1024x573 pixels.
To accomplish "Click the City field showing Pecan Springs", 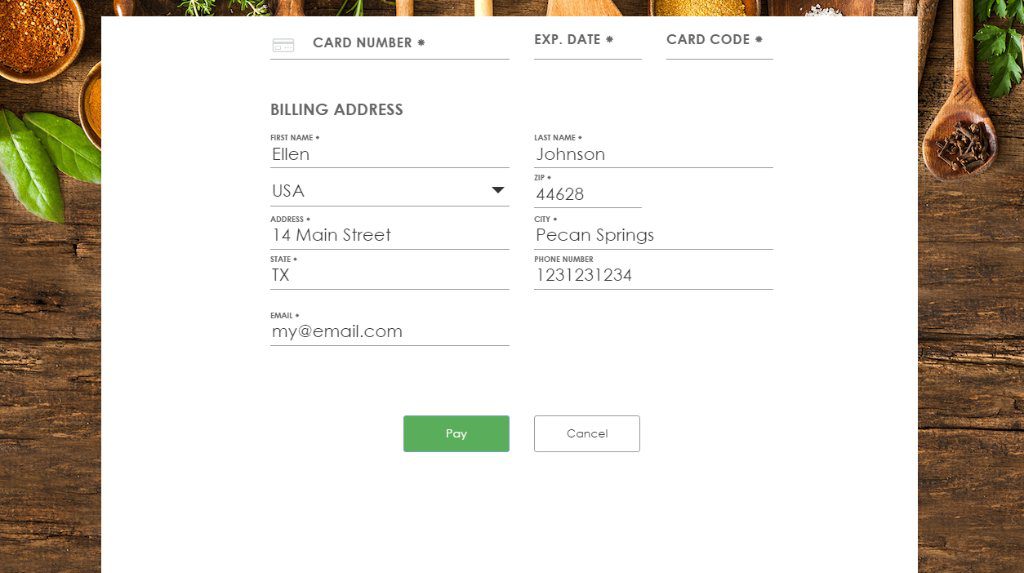I will (x=653, y=235).
